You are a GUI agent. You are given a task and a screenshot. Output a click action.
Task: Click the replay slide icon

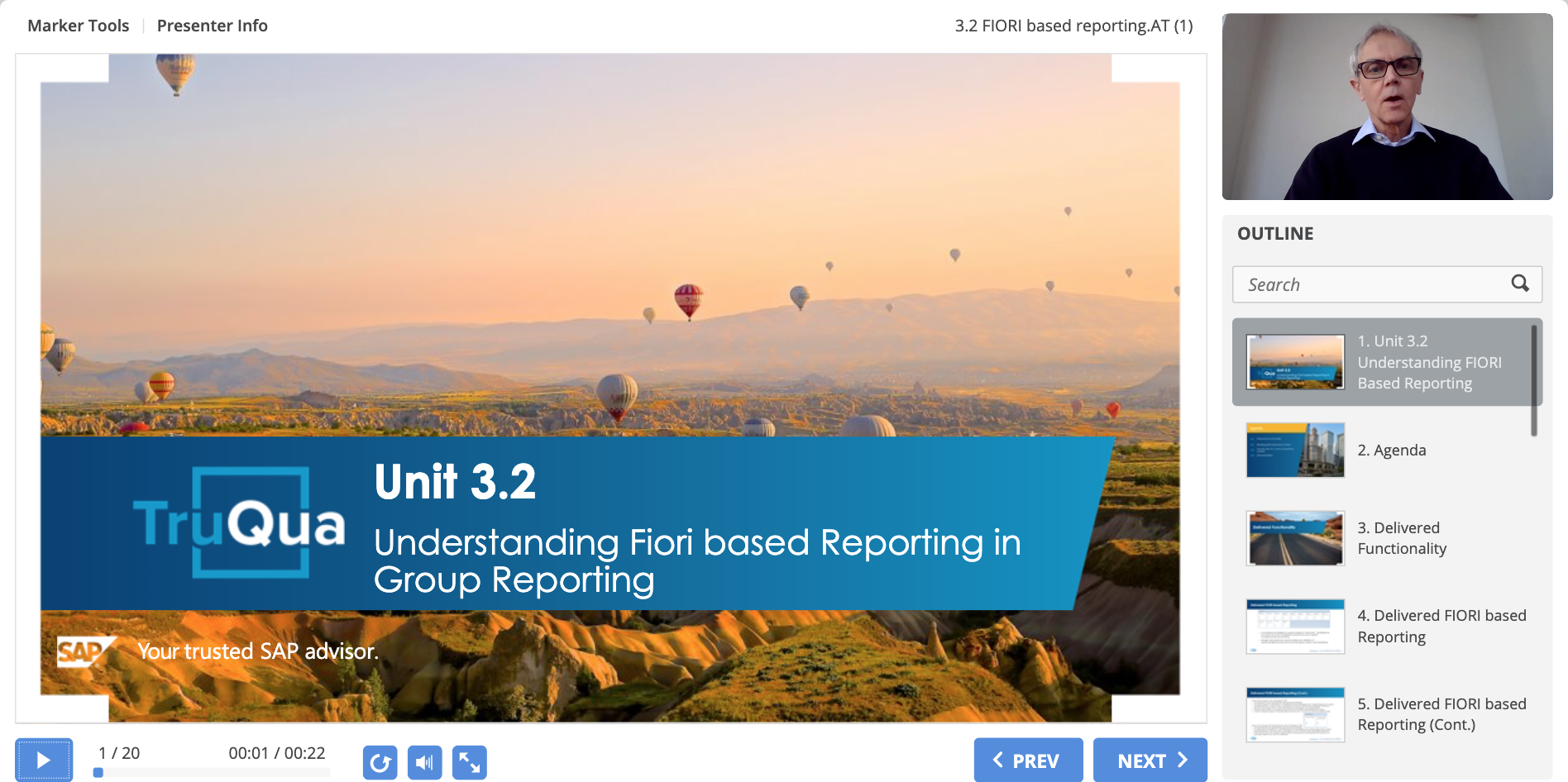380,762
